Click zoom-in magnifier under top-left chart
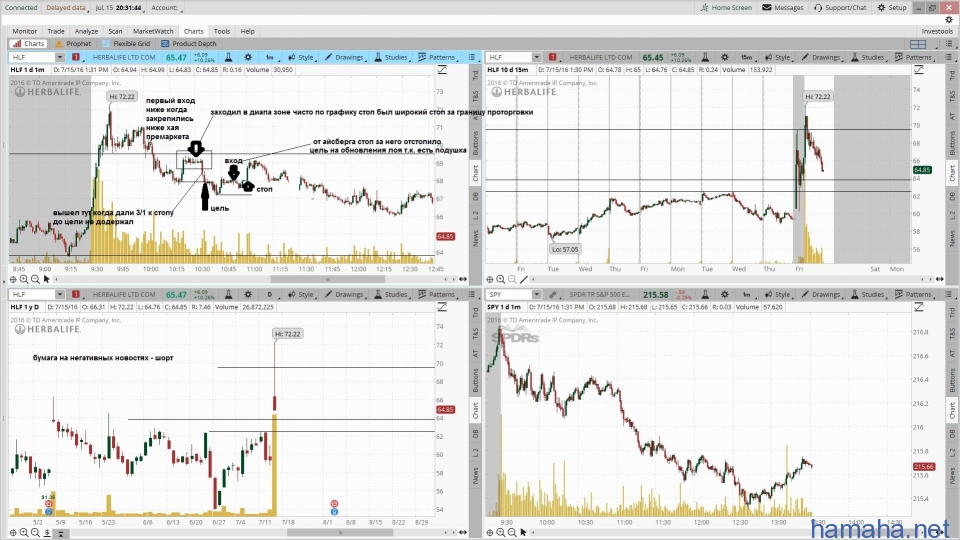This screenshot has width=960, height=540. pos(24,279)
